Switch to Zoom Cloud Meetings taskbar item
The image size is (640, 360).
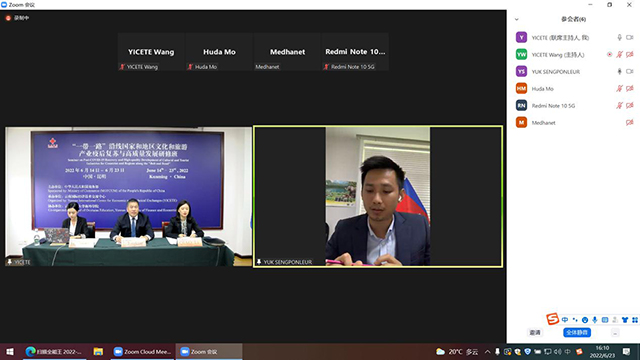(142, 351)
